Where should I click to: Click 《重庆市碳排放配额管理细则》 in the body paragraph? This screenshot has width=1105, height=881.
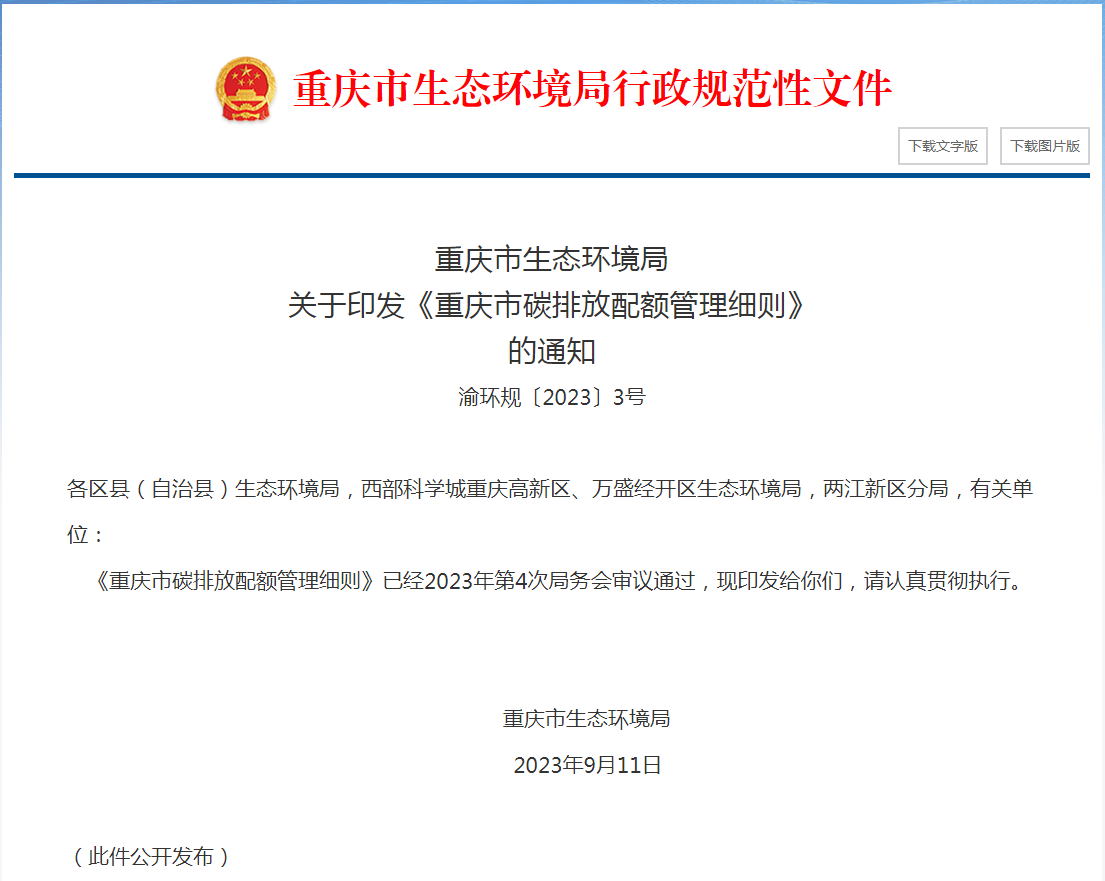[x=236, y=581]
